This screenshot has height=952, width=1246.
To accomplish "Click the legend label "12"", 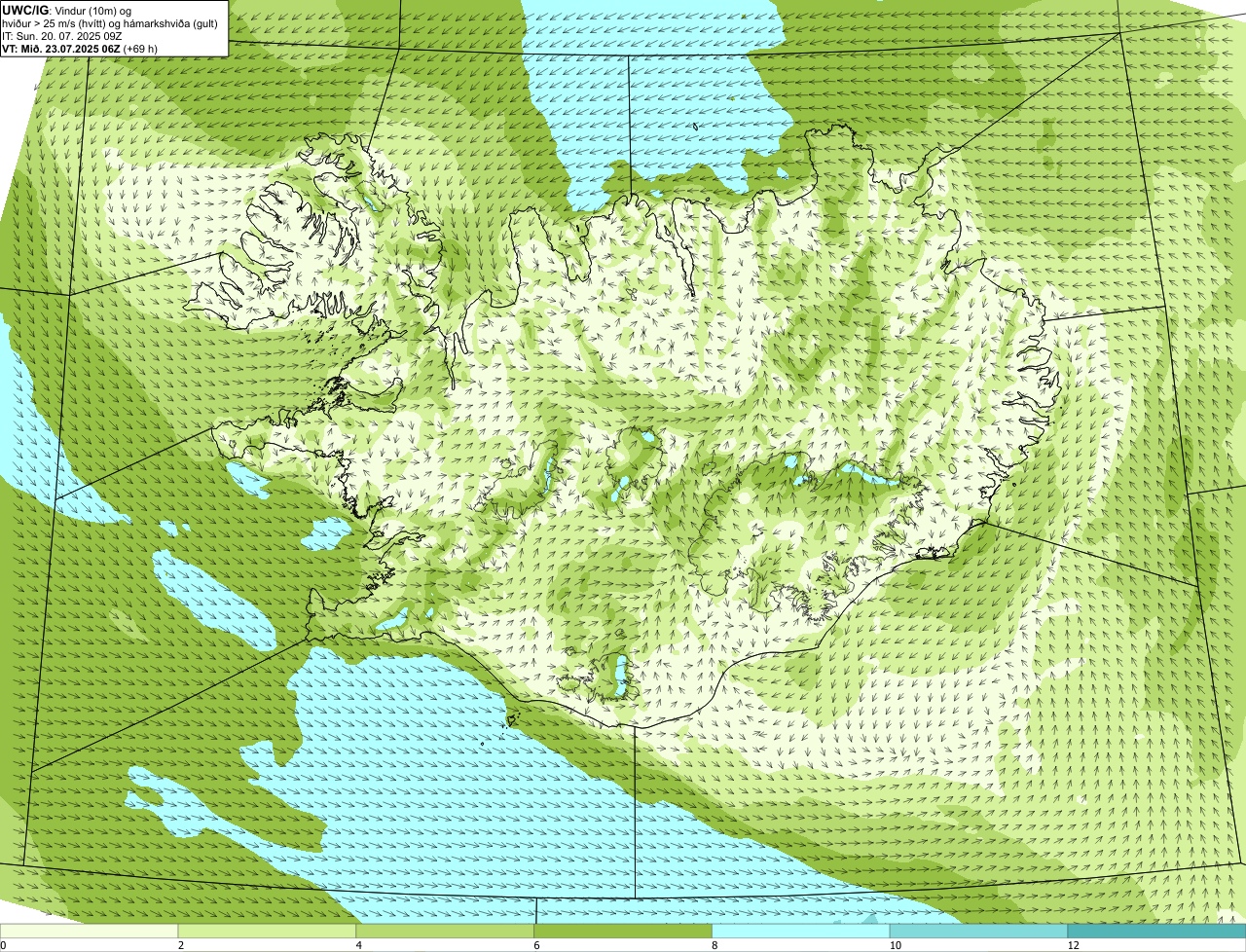I will coord(1072,945).
